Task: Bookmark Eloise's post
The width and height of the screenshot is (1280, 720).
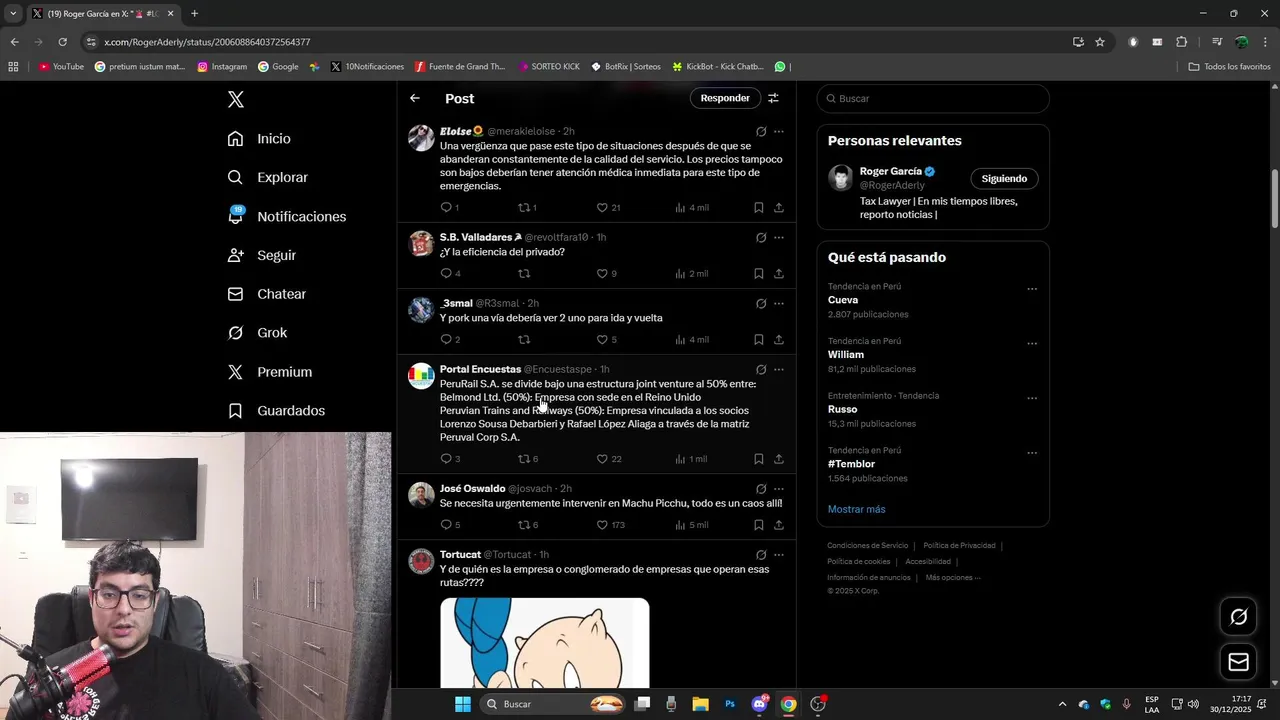Action: [759, 208]
